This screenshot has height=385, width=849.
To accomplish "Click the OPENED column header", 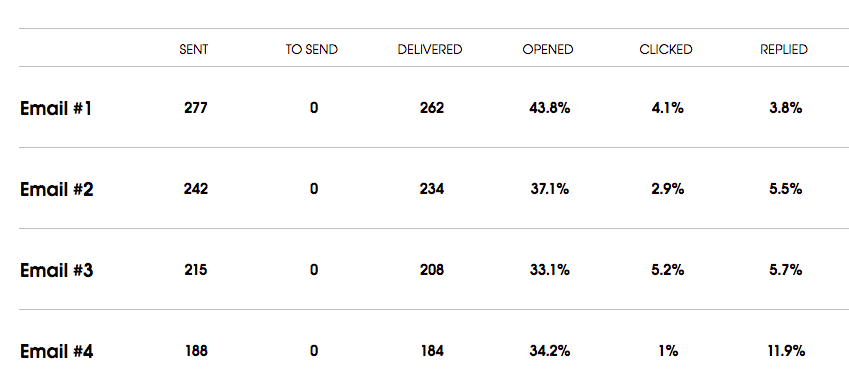I will [x=548, y=49].
